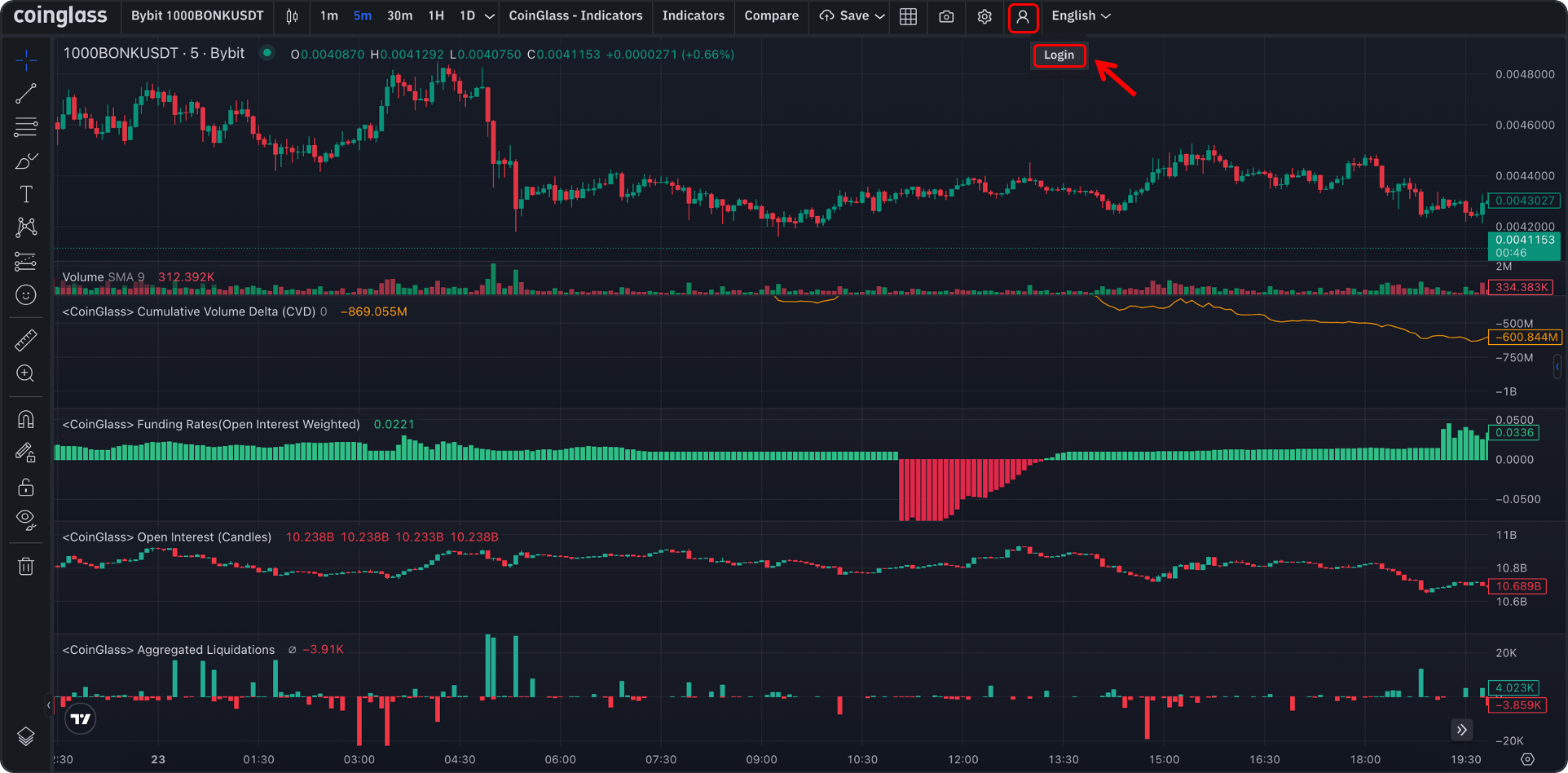Click the Login button
1568x773 pixels.
point(1059,55)
